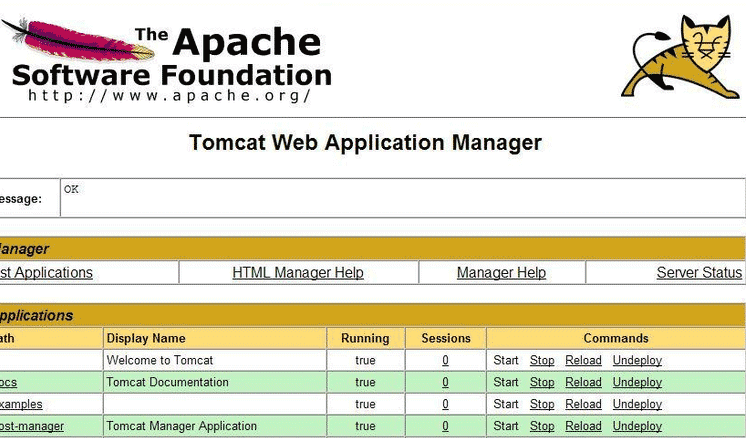
Task: Open the Manager Help link
Action: point(501,273)
